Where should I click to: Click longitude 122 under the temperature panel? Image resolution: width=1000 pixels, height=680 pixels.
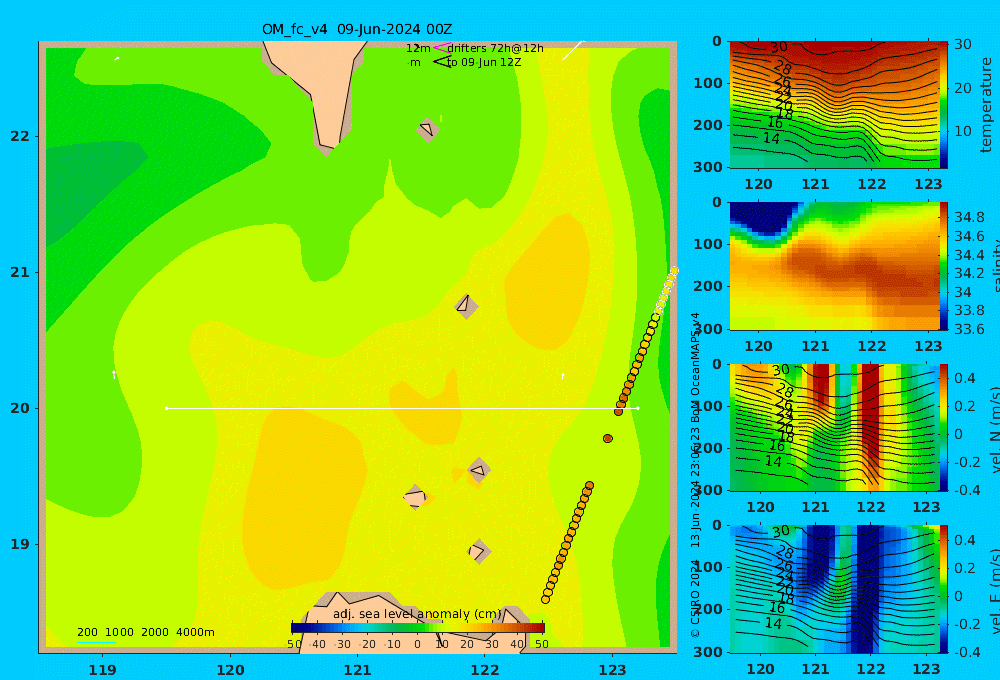tap(871, 184)
